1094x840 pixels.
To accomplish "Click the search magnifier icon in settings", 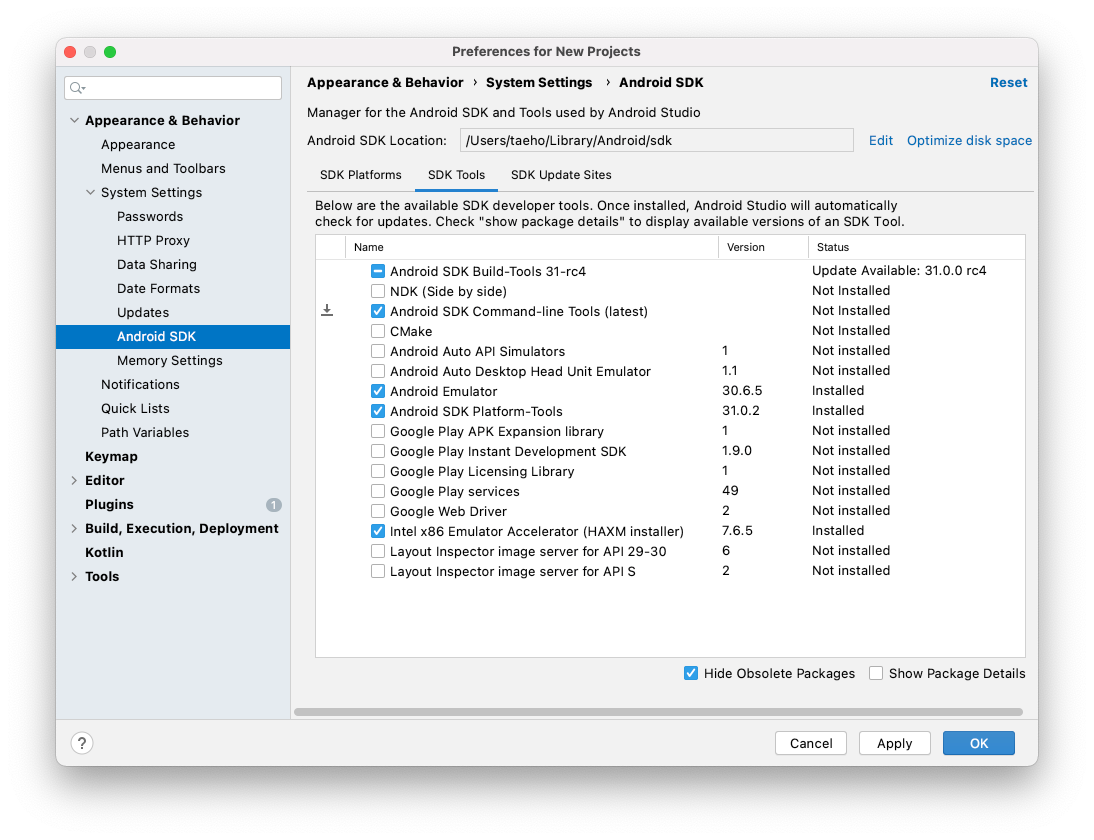I will [x=77, y=88].
